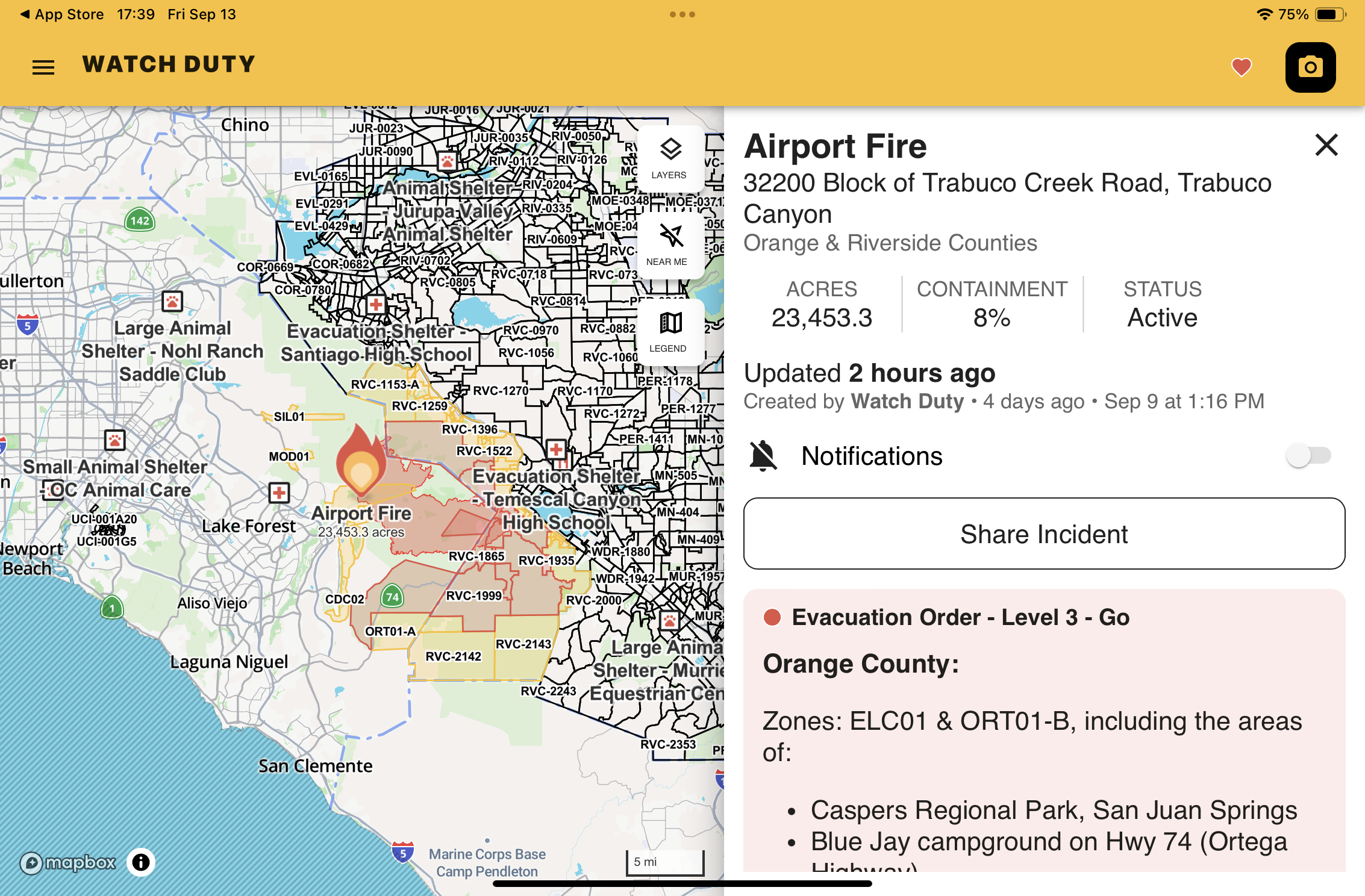Tap the three-dot multitasking control
Screen dimensions: 1365x896
click(x=682, y=14)
